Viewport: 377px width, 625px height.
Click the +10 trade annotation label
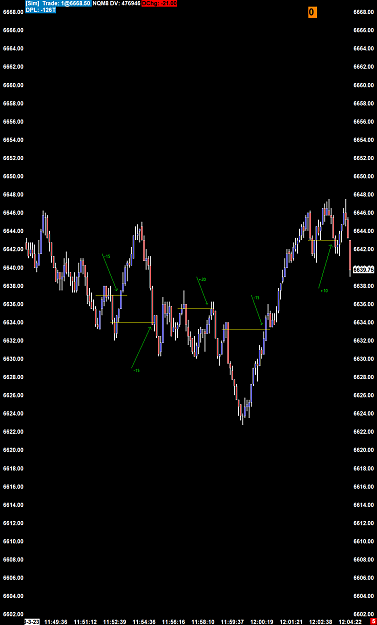324,291
